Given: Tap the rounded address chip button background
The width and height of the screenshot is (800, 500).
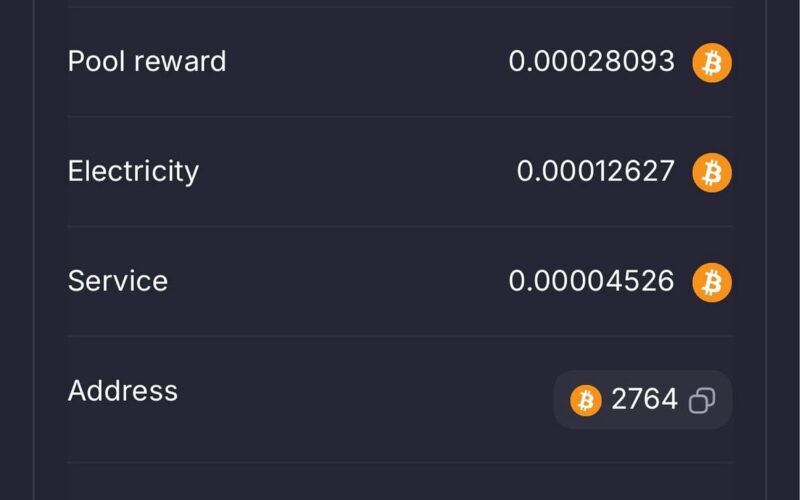Looking at the screenshot, I should click(x=643, y=400).
